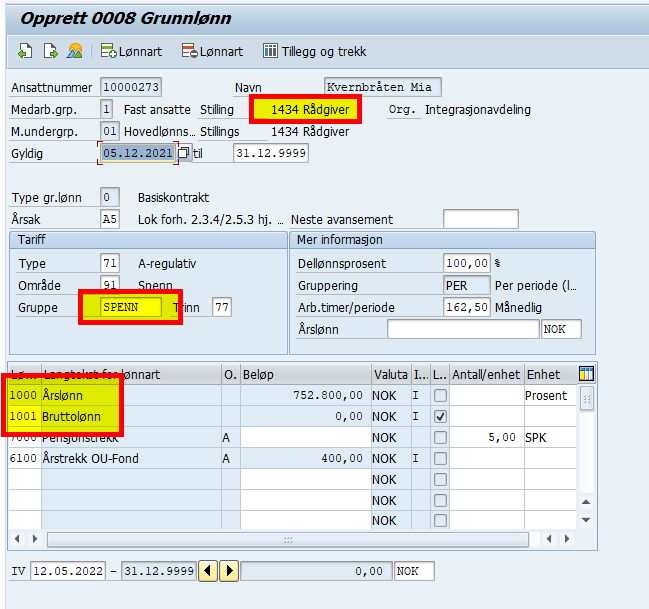This screenshot has height=609, width=649.
Task: Open Tillegg og trekk
Action: tap(315, 51)
